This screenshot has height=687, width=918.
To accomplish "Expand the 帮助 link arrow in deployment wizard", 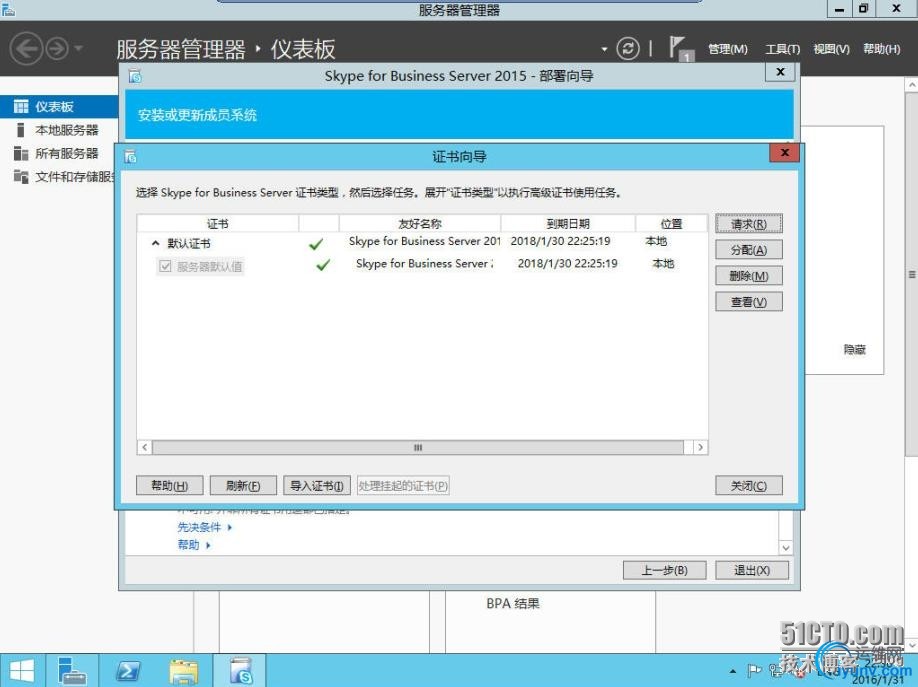I will tap(208, 545).
